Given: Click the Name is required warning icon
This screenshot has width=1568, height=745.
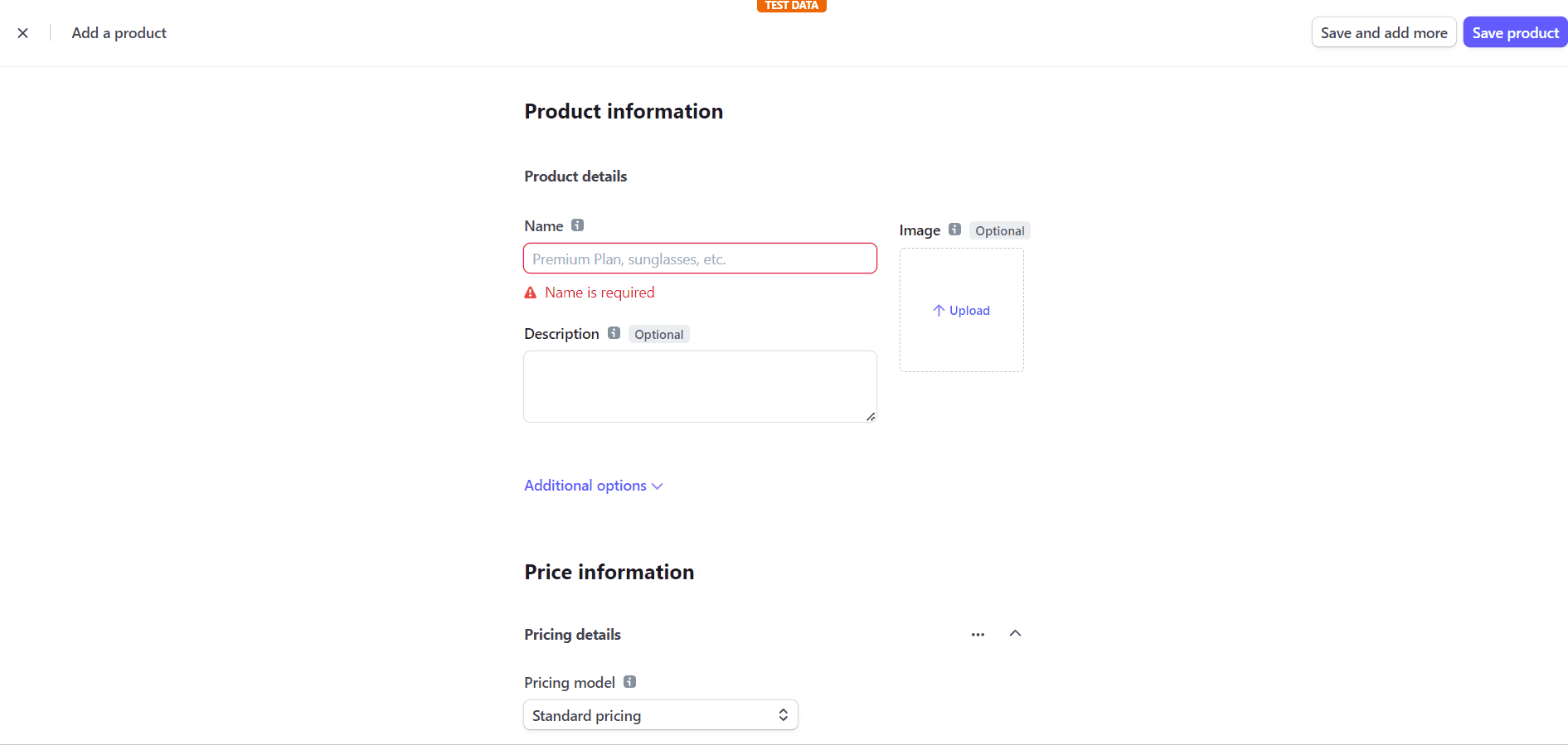Looking at the screenshot, I should 531,293.
